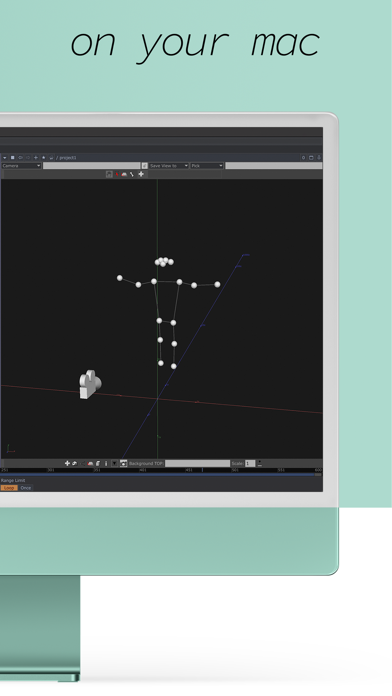Open the down-arrow menu in bottom toolbar
Image resolution: width=392 pixels, height=696 pixels.
pos(114,463)
